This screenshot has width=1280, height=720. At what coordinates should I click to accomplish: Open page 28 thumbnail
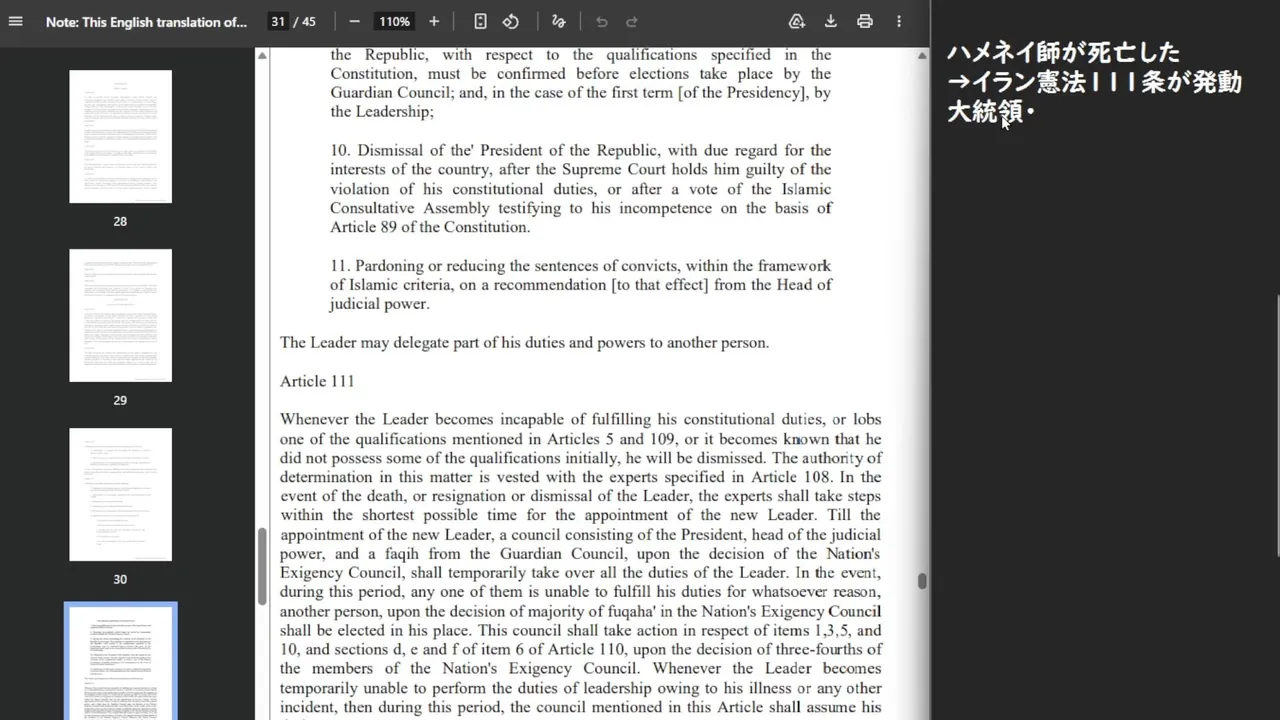click(x=120, y=136)
